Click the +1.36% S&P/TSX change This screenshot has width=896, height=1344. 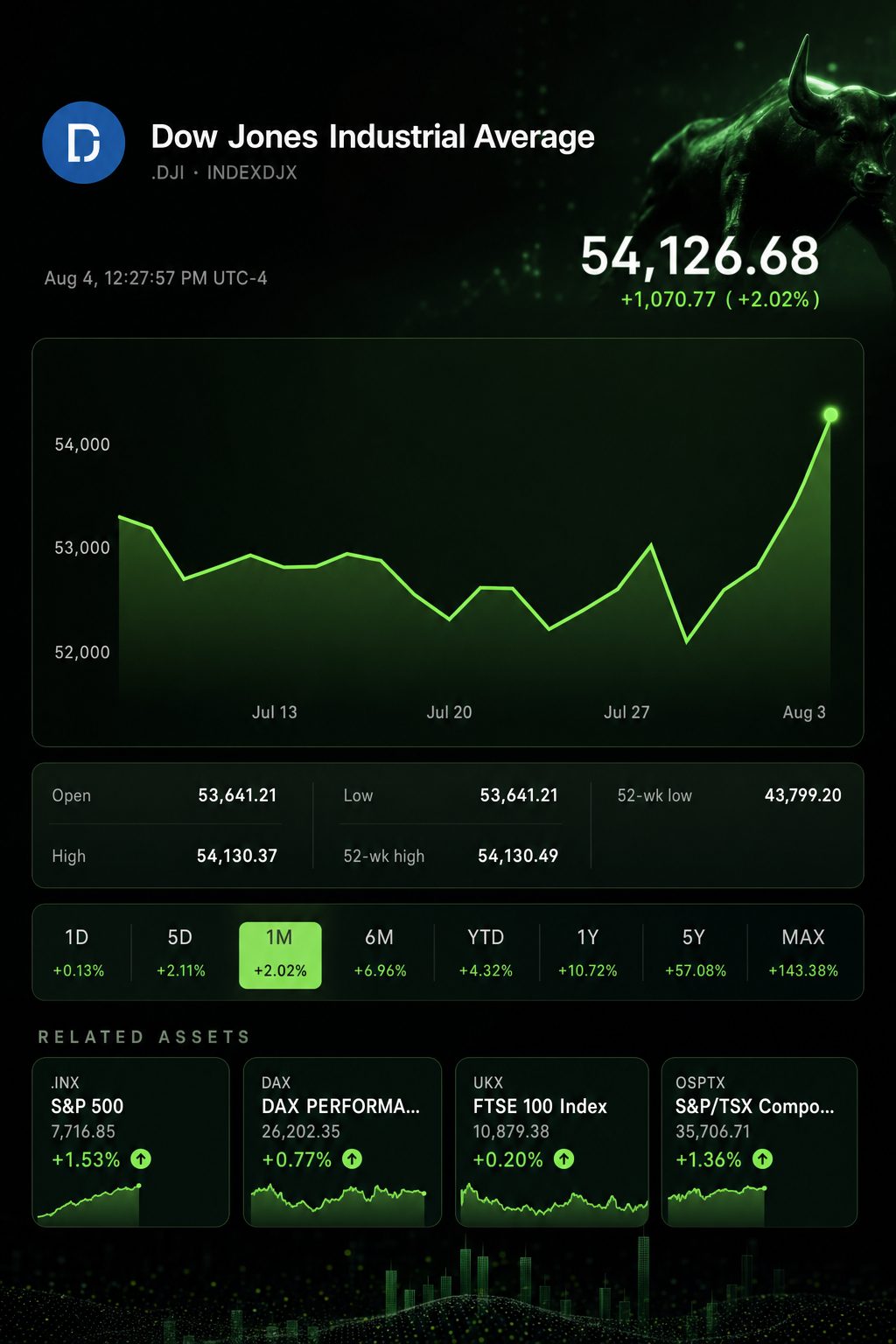pyautogui.click(x=709, y=1160)
